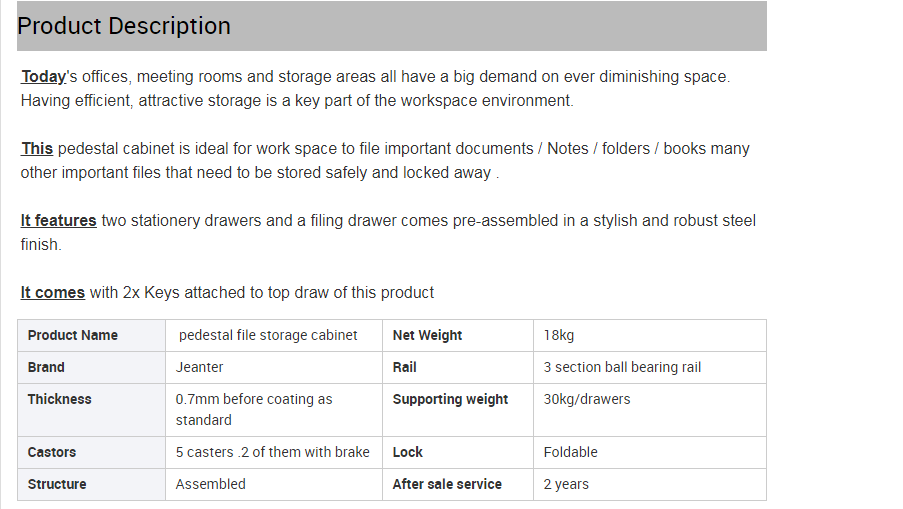Click the pedestal file storage cabinet value
Viewport: 903px width, 509px height.
pyautogui.click(x=268, y=335)
